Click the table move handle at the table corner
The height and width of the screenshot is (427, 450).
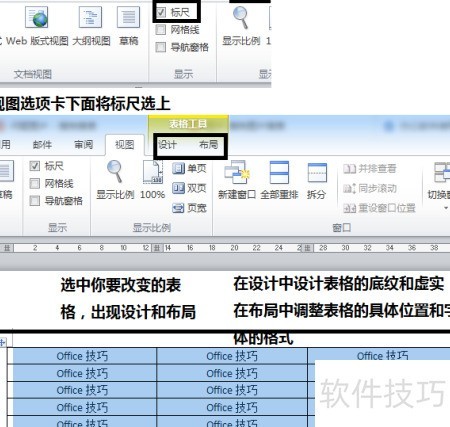pos(3,342)
